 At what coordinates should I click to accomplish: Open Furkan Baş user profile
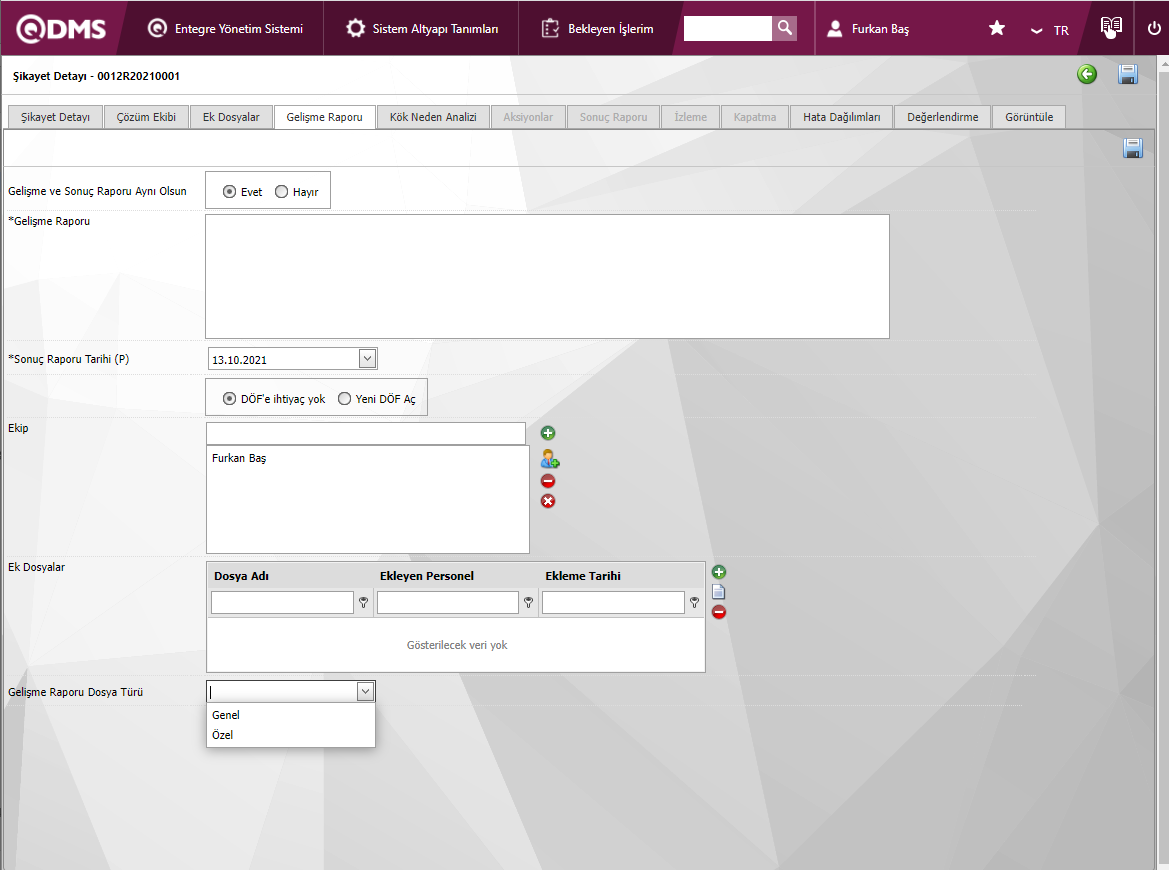(868, 28)
